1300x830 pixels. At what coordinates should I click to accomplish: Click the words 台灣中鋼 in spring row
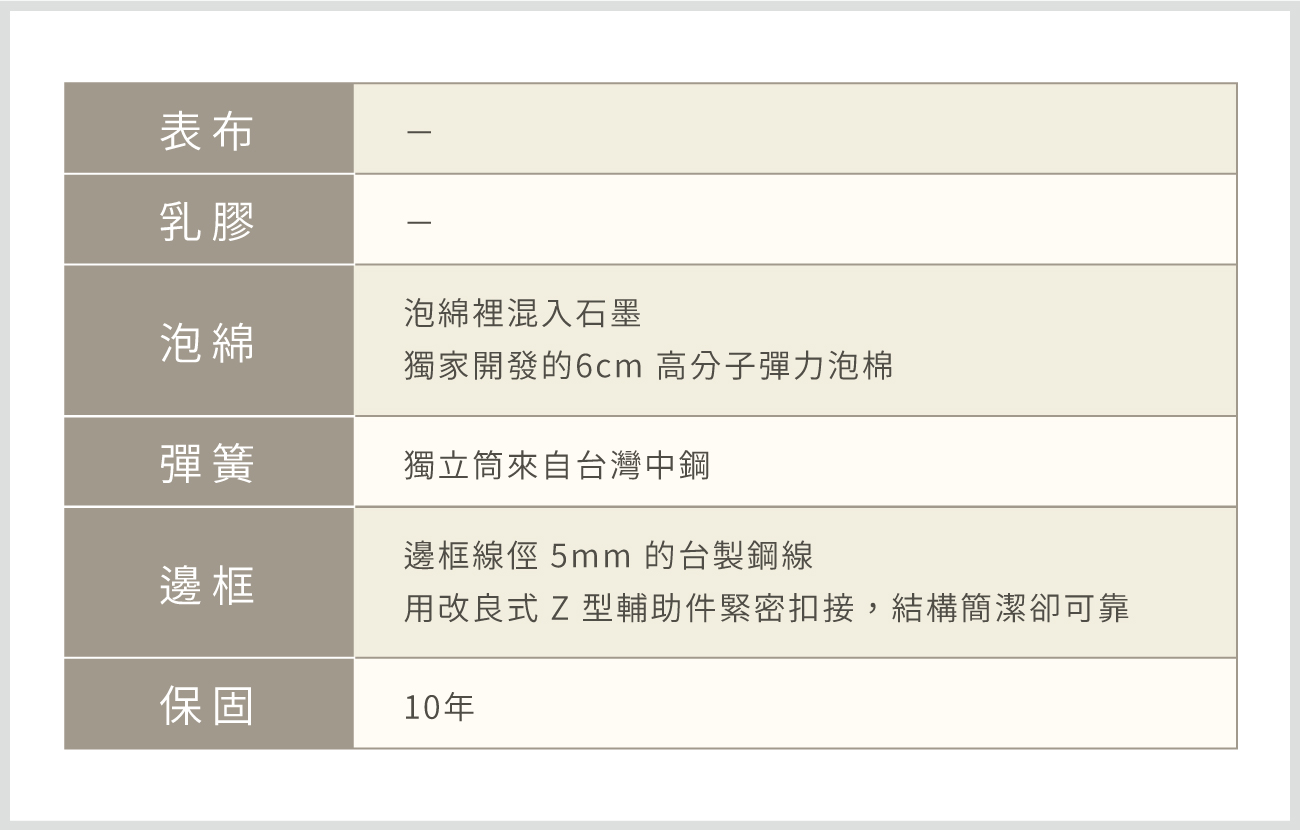pyautogui.click(x=642, y=466)
